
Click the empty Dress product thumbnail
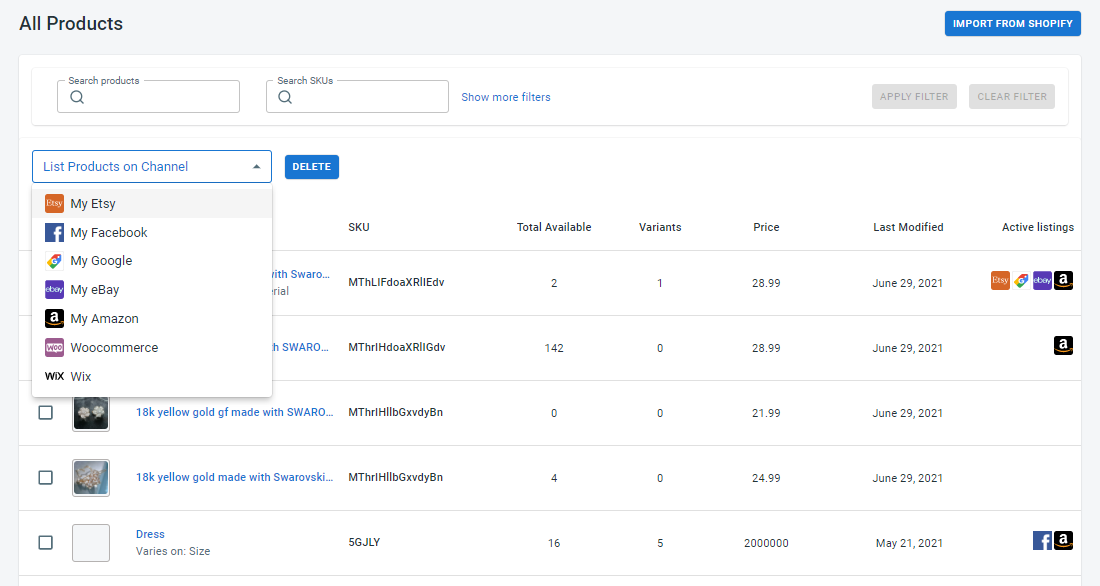[91, 542]
